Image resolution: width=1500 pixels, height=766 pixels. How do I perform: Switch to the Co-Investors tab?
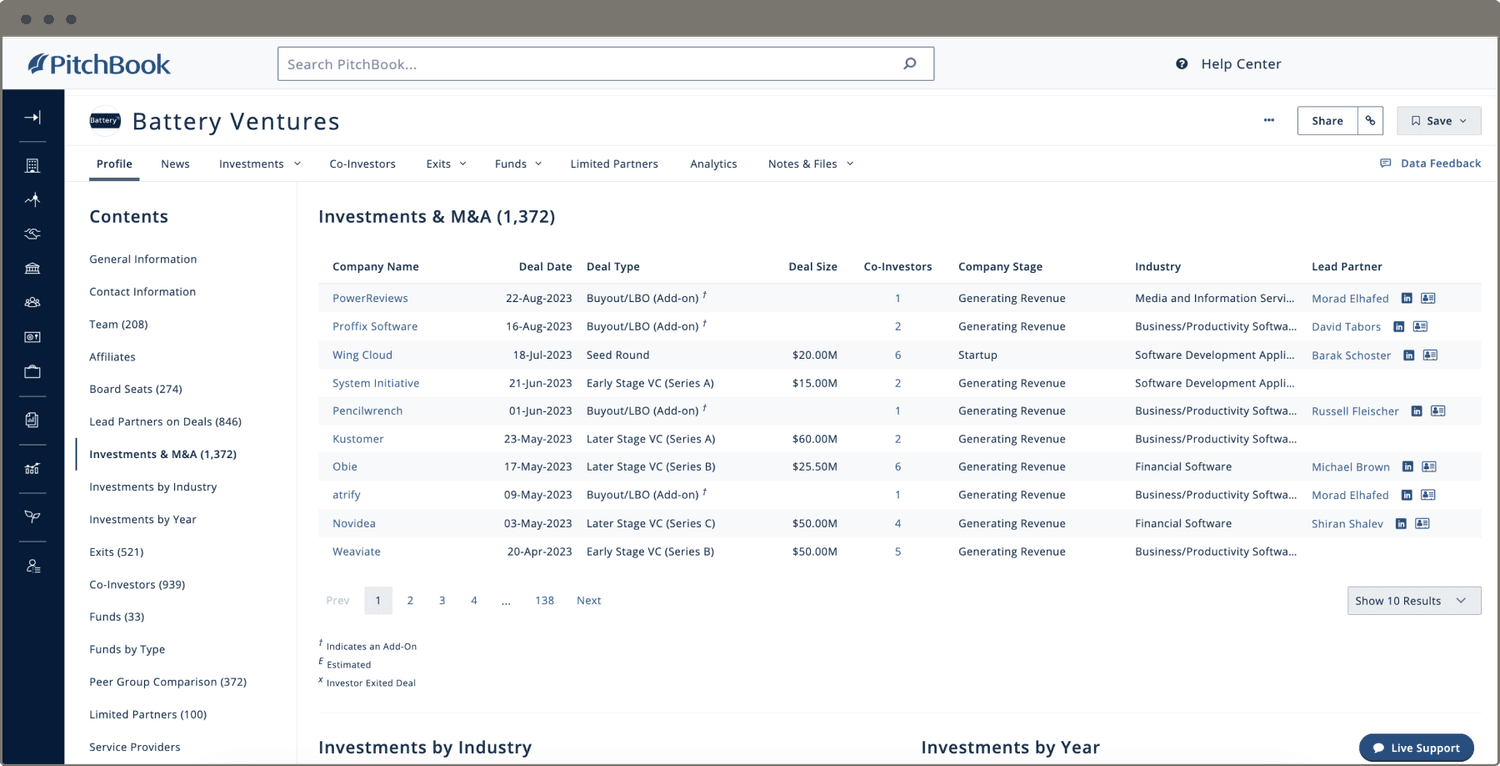coord(362,164)
